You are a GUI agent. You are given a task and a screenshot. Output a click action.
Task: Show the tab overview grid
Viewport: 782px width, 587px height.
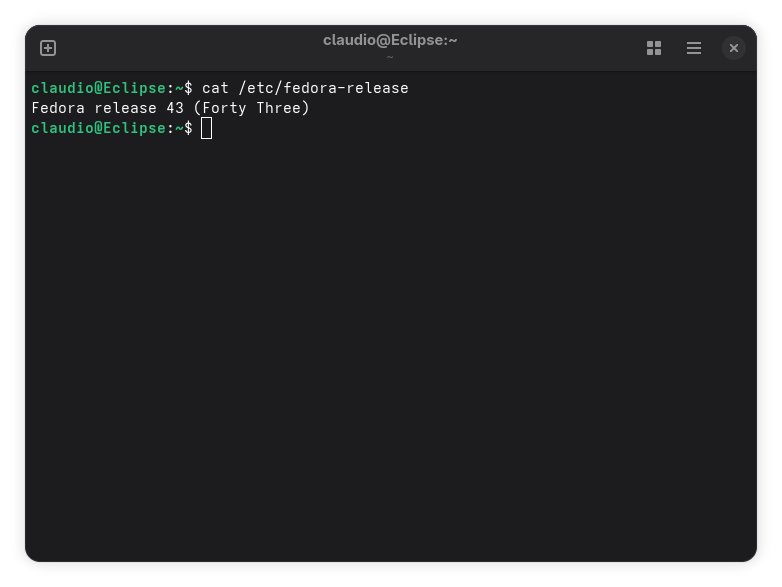coord(654,48)
